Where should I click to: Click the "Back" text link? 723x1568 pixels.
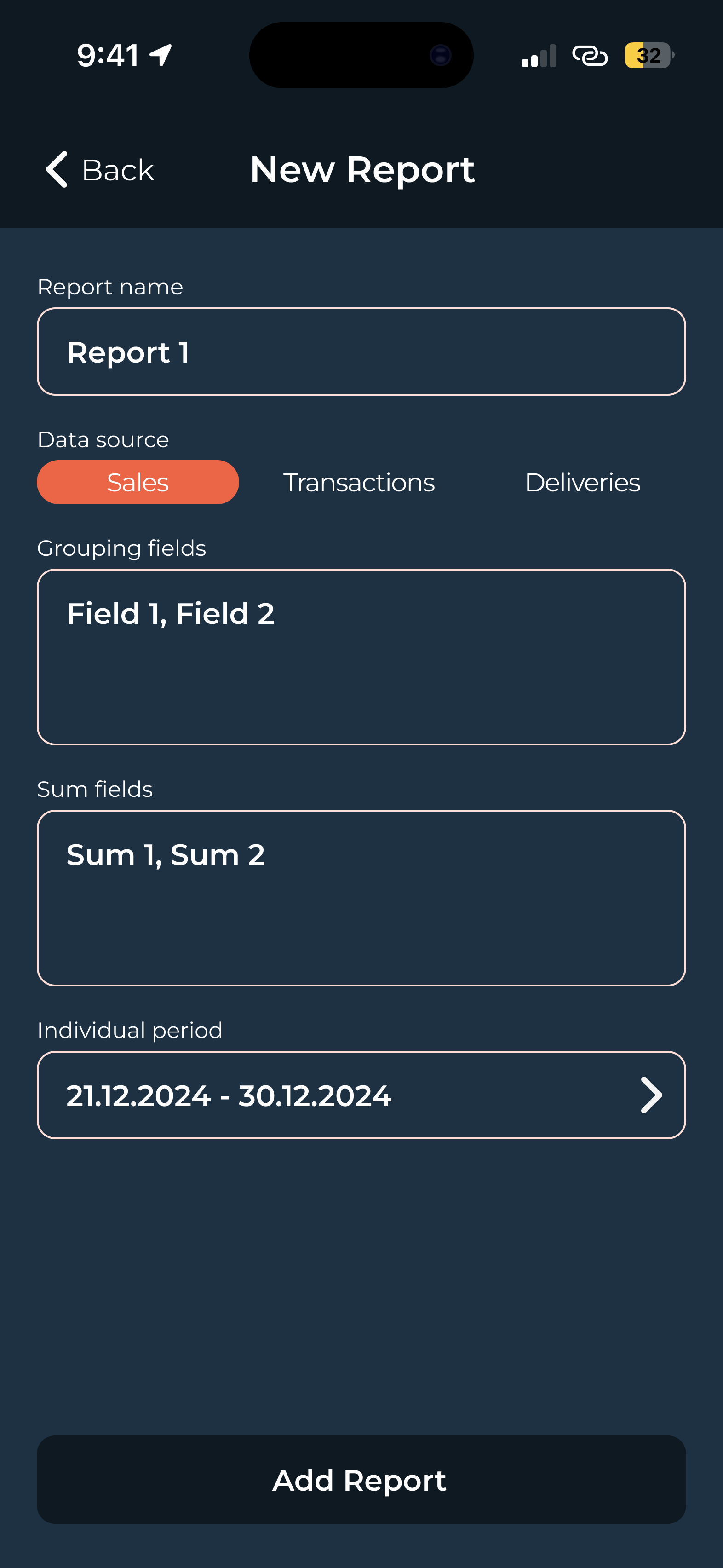(117, 170)
